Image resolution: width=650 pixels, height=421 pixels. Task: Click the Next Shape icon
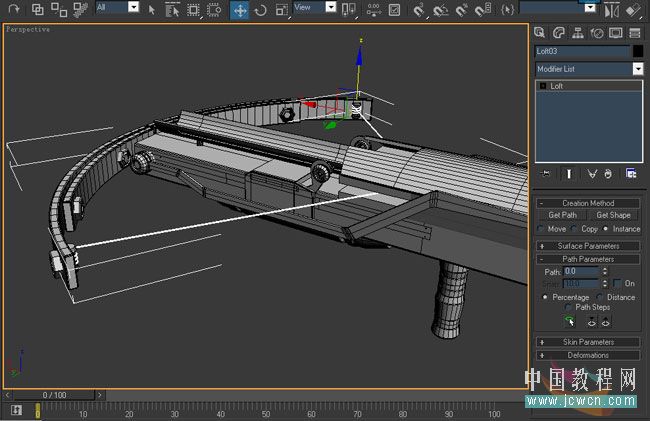[x=606, y=322]
